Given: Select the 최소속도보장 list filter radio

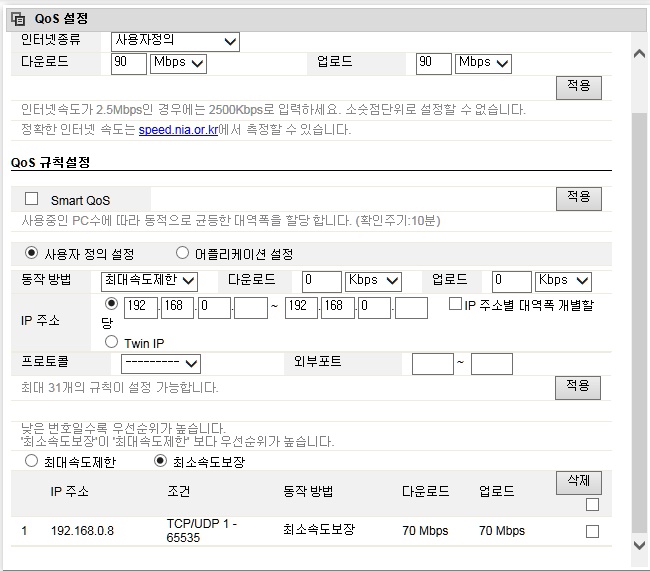Looking at the screenshot, I should (x=160, y=461).
